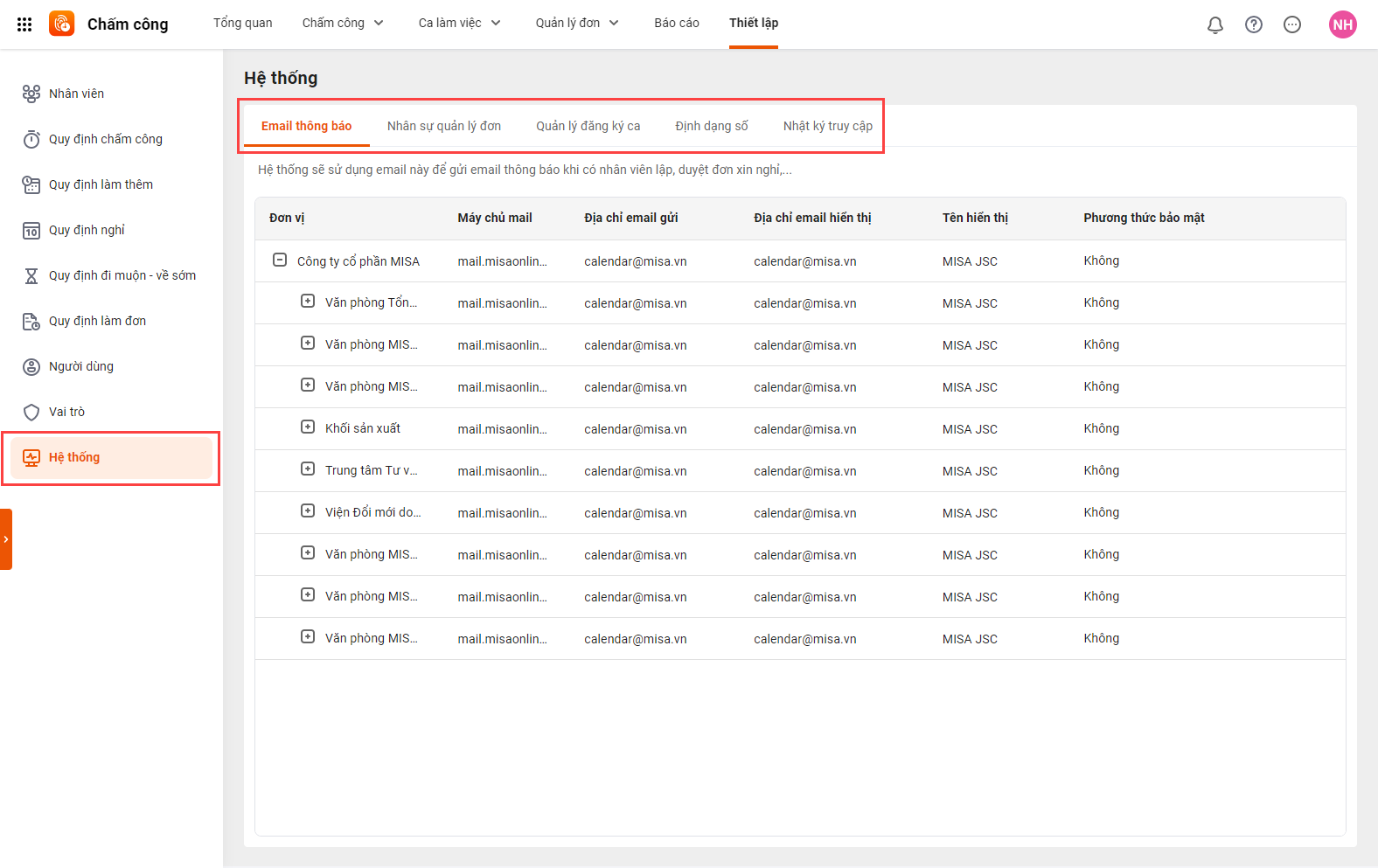Click sender email in Công ty cổ phần MISA row
Screen dimensions: 1378x868
click(x=636, y=261)
